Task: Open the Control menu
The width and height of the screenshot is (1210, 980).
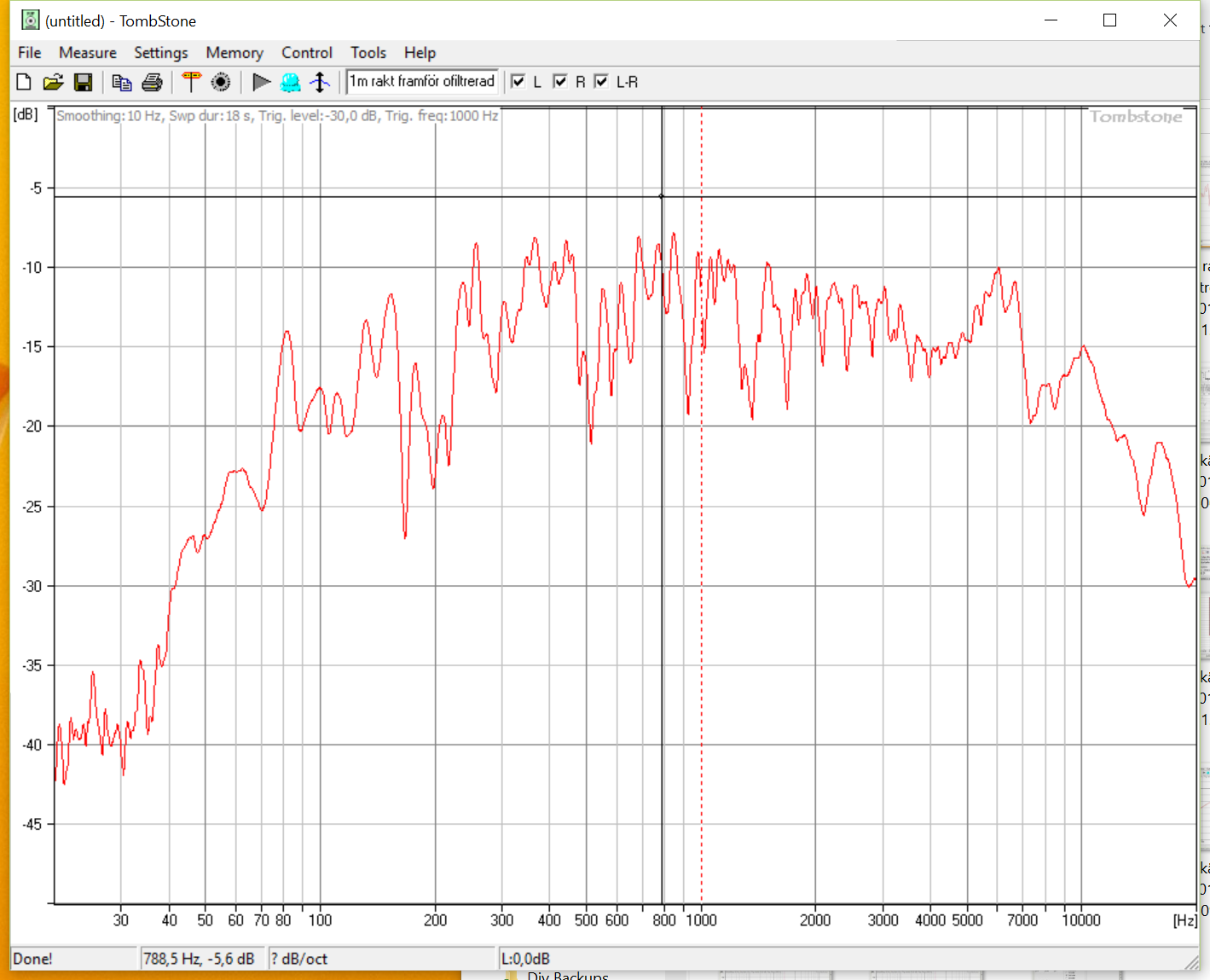Action: pyautogui.click(x=307, y=53)
